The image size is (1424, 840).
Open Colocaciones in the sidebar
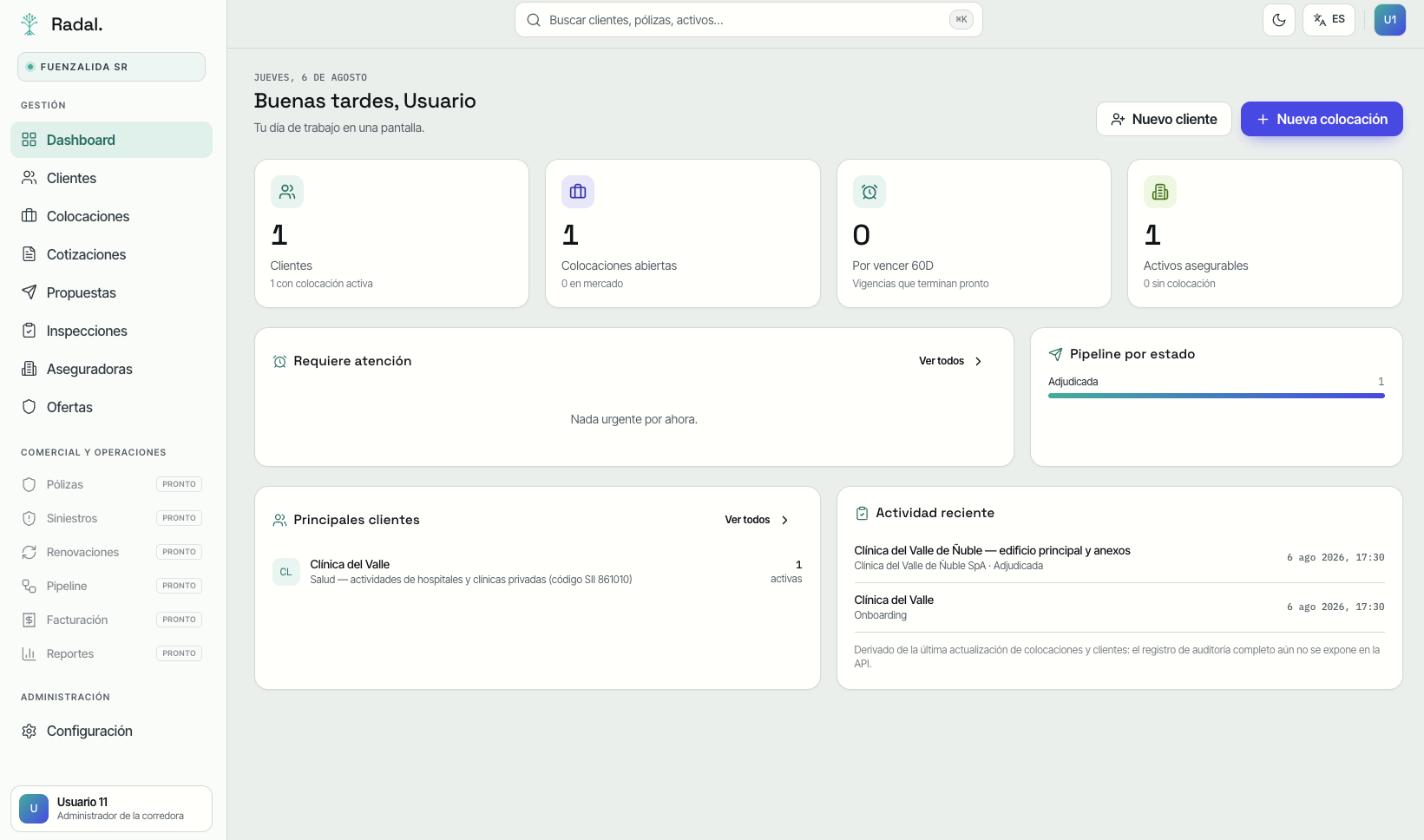coord(111,216)
